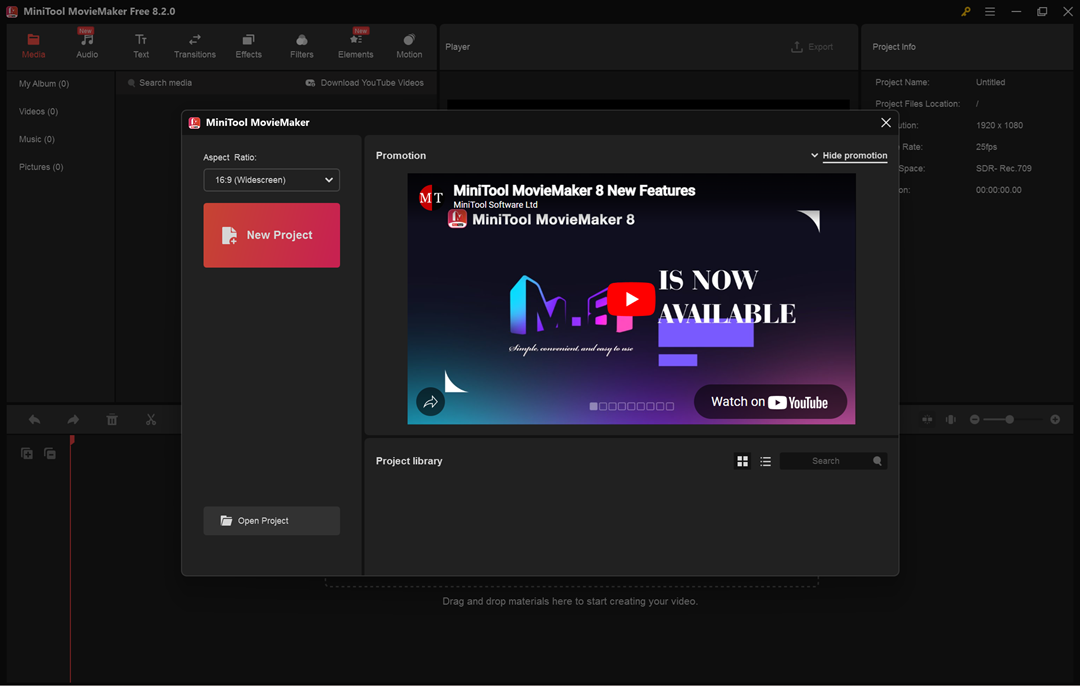This screenshot has height=686, width=1080.
Task: Switch project library to grid view
Action: (x=742, y=461)
